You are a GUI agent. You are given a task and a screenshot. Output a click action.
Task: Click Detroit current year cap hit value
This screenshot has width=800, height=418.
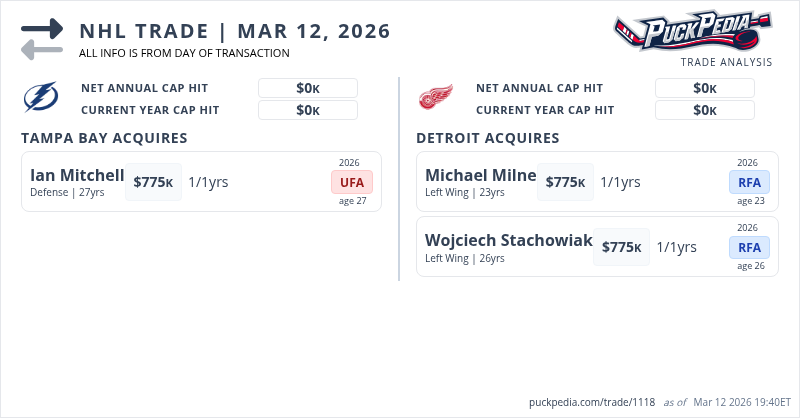tap(705, 110)
